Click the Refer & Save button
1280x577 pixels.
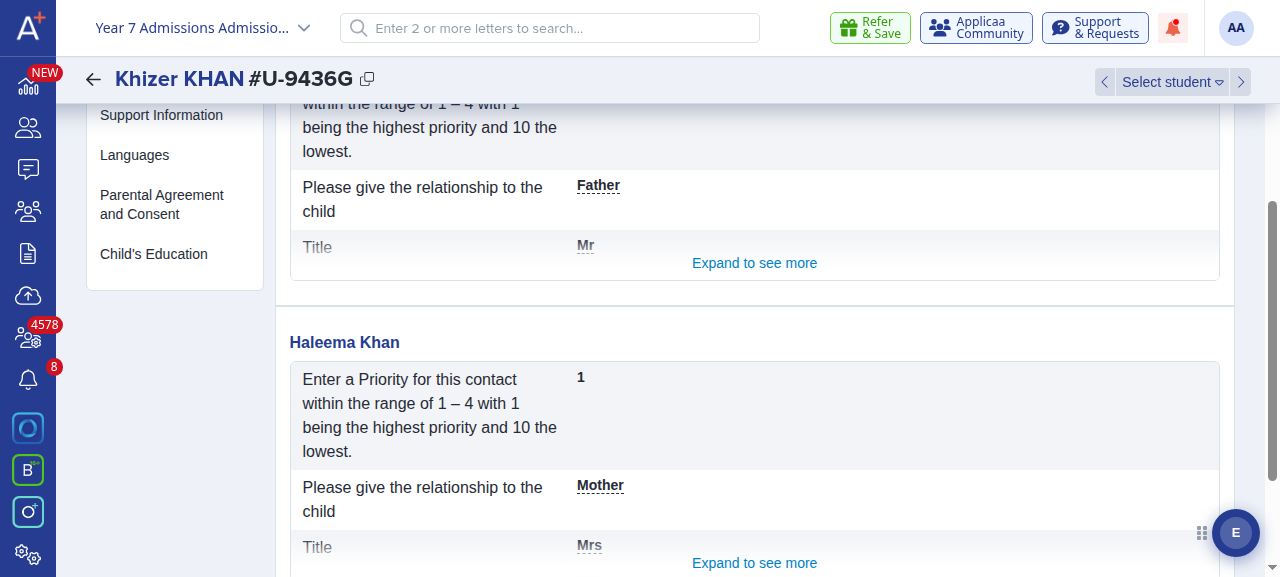pyautogui.click(x=870, y=28)
